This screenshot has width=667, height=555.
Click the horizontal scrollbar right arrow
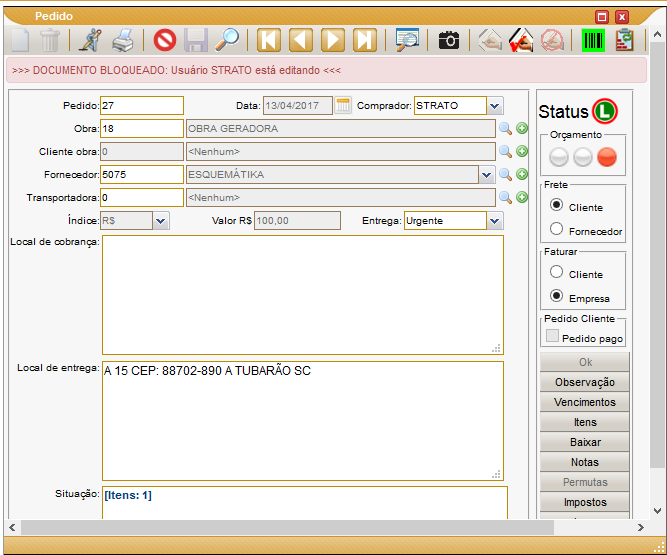pos(641,528)
